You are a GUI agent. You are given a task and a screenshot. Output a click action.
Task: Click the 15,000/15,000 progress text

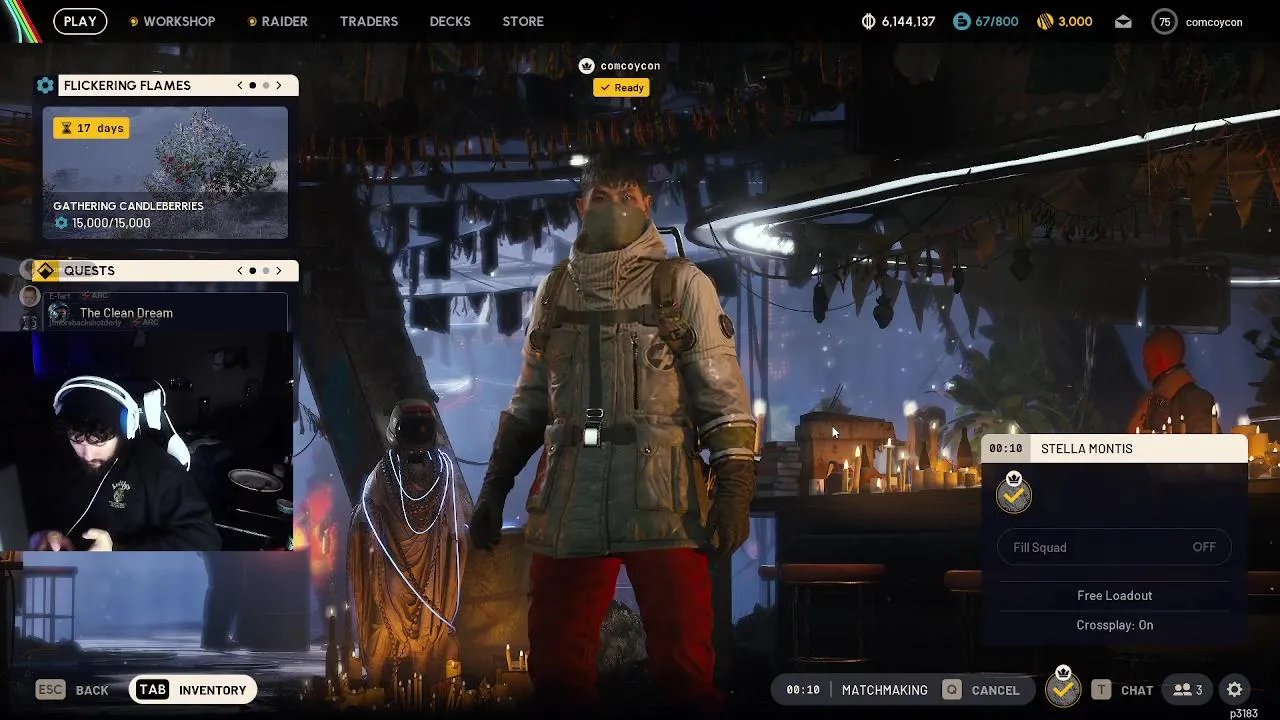click(x=111, y=223)
